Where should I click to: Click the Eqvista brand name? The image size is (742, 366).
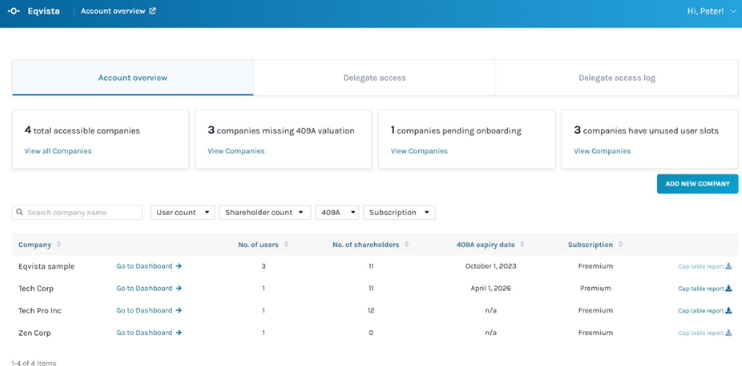coord(44,11)
